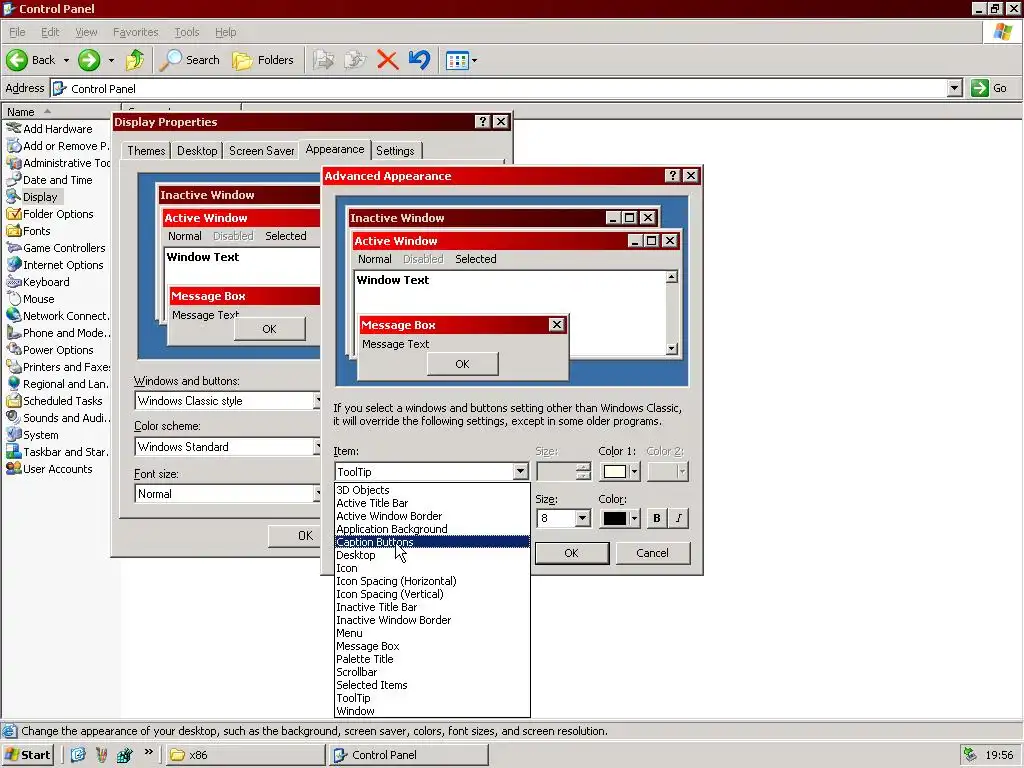Open the Edit menu
This screenshot has width=1024, height=768.
(50, 32)
